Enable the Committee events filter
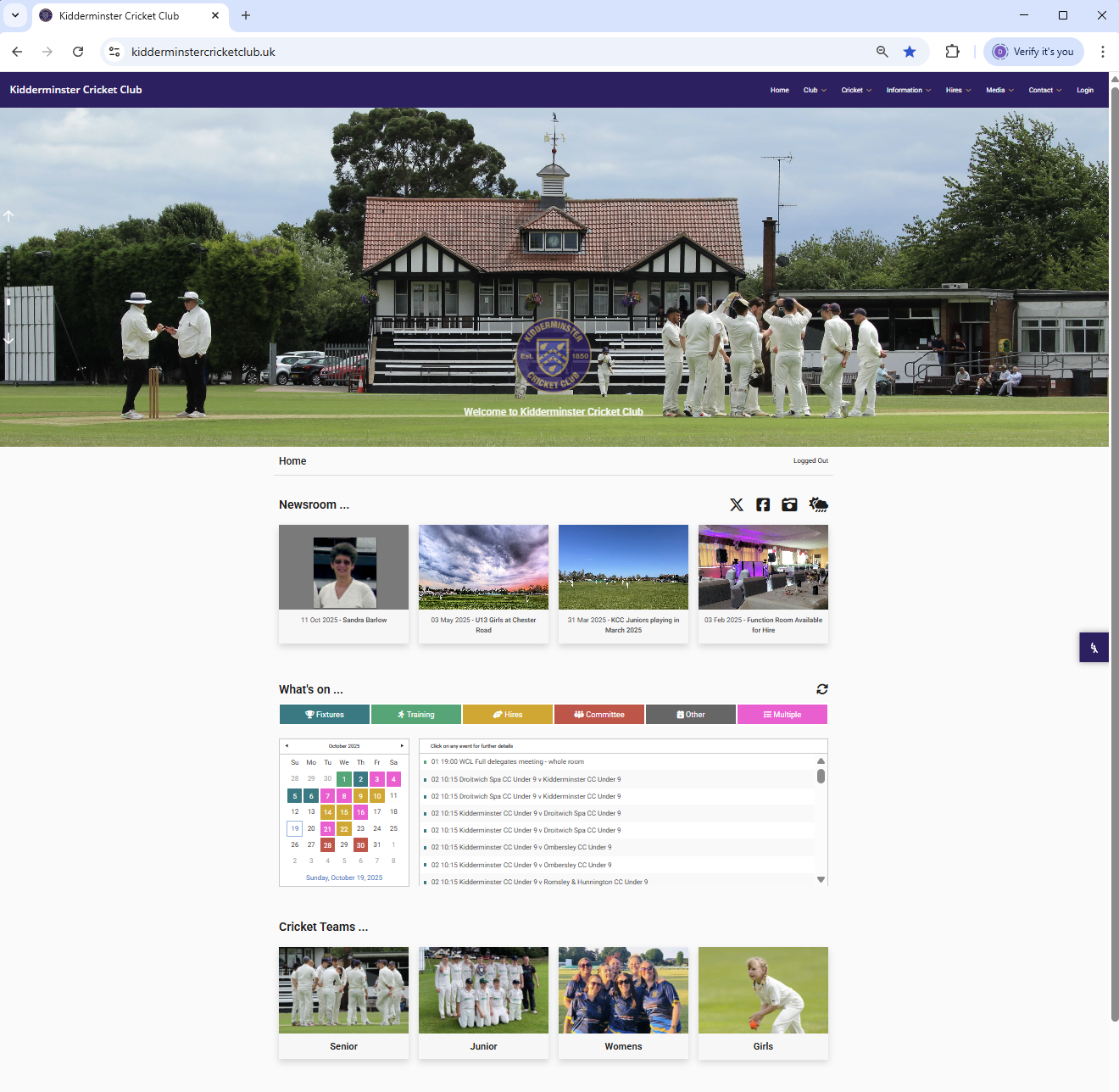Image resolution: width=1119 pixels, height=1092 pixels. 598,714
